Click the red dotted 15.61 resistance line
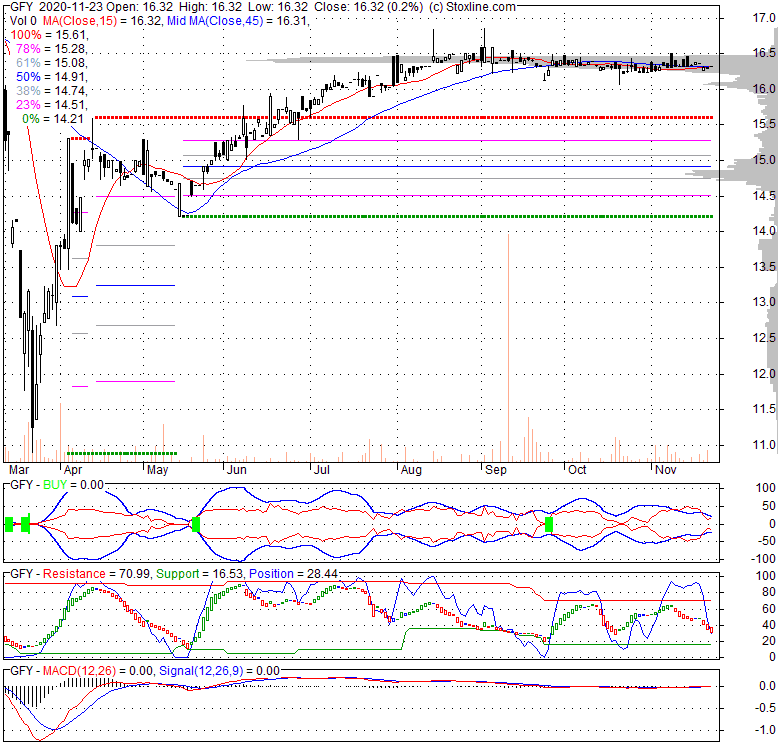The height and width of the screenshot is (745, 780). [403, 118]
